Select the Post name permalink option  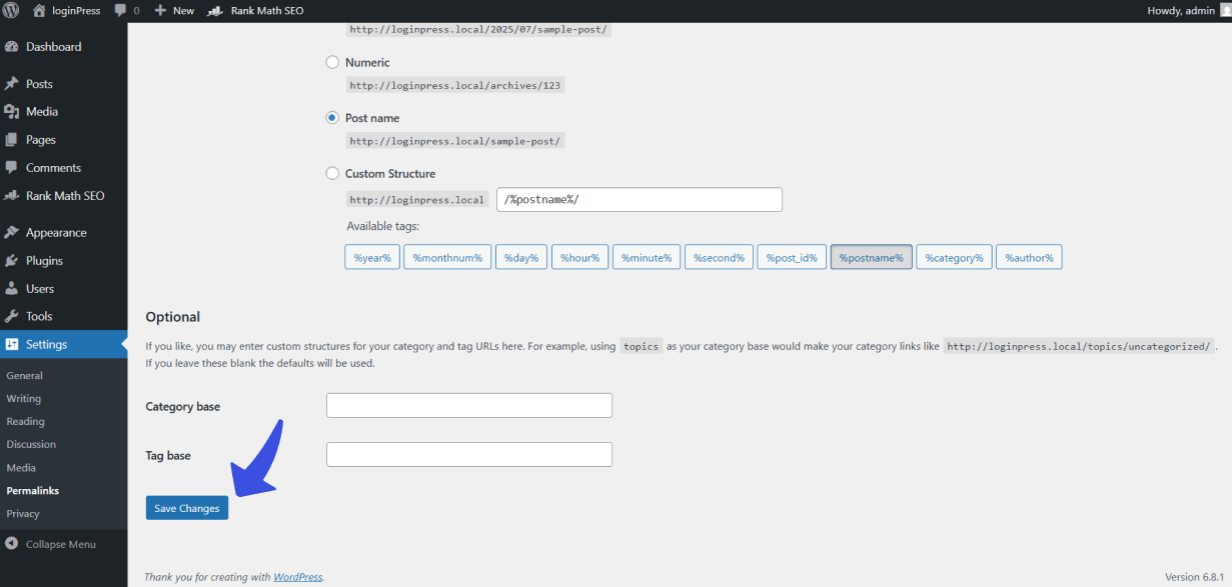click(333, 118)
